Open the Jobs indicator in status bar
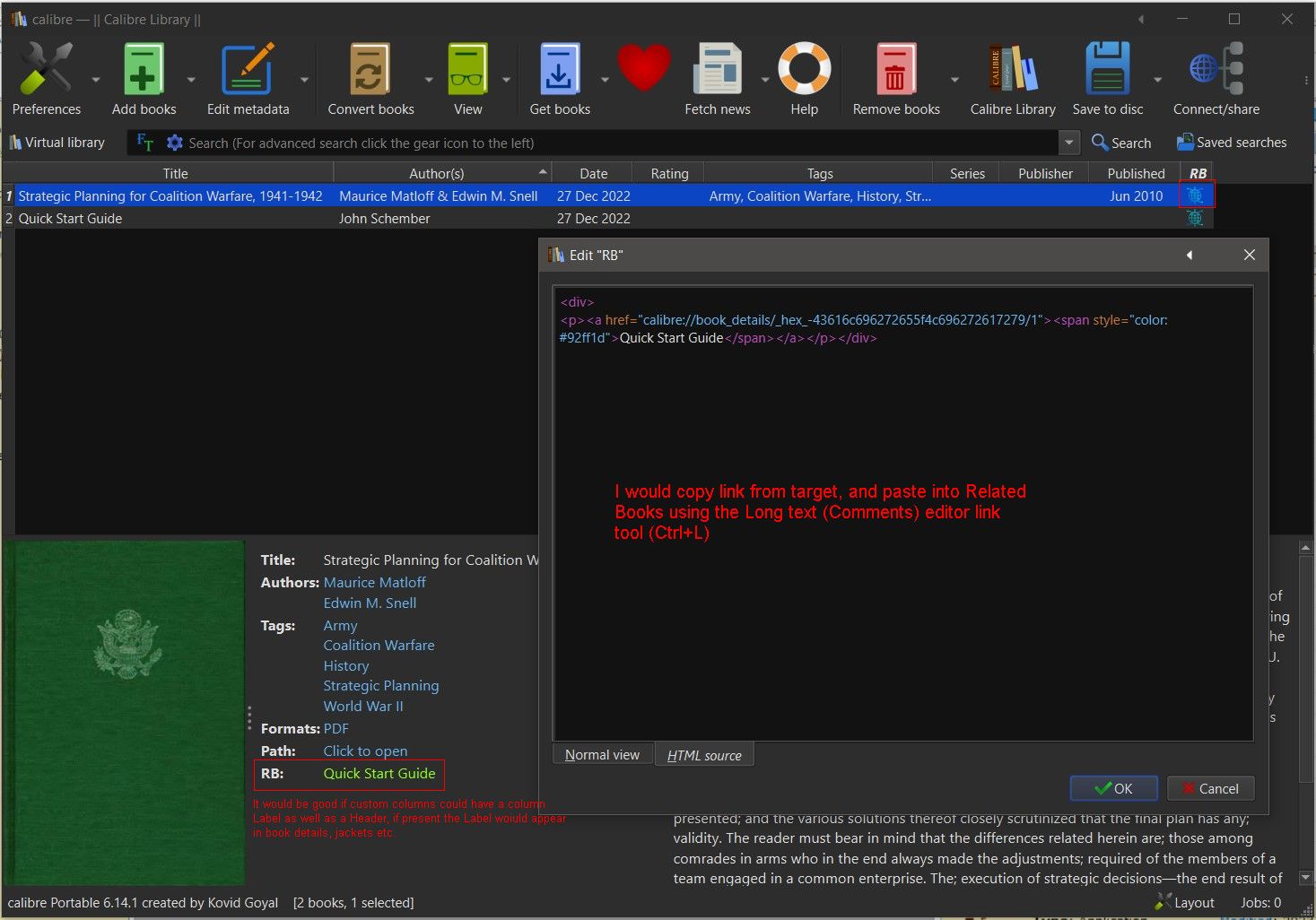1316x920 pixels. pos(1260,903)
